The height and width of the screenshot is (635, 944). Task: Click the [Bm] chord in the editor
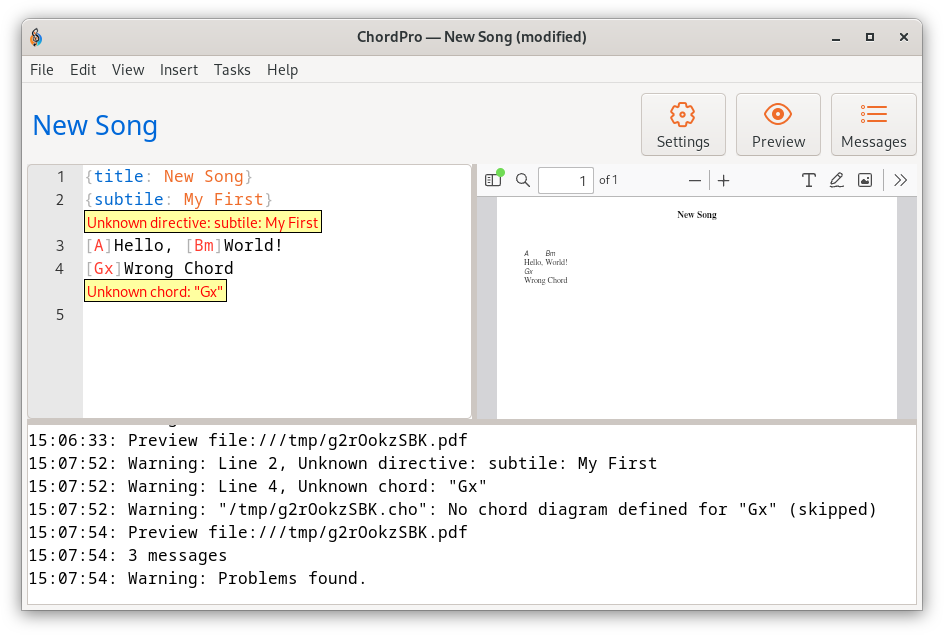(x=204, y=246)
